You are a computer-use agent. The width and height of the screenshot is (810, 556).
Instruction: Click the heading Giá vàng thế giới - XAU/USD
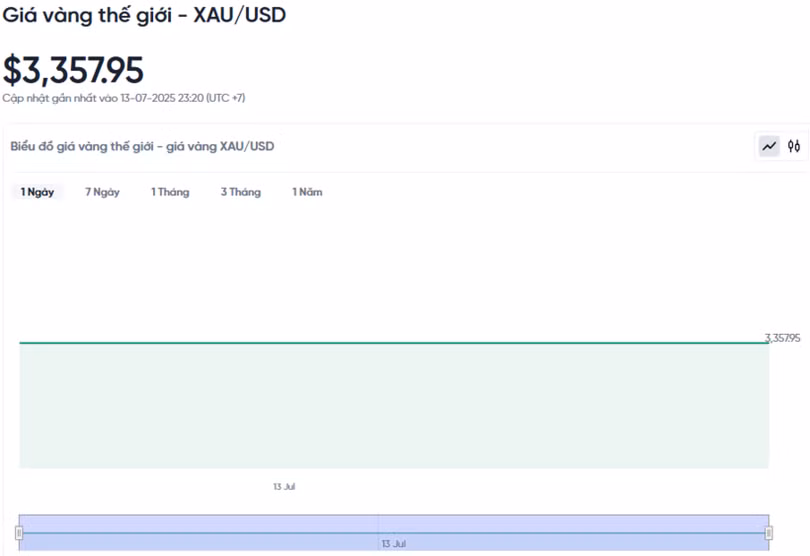tap(144, 16)
